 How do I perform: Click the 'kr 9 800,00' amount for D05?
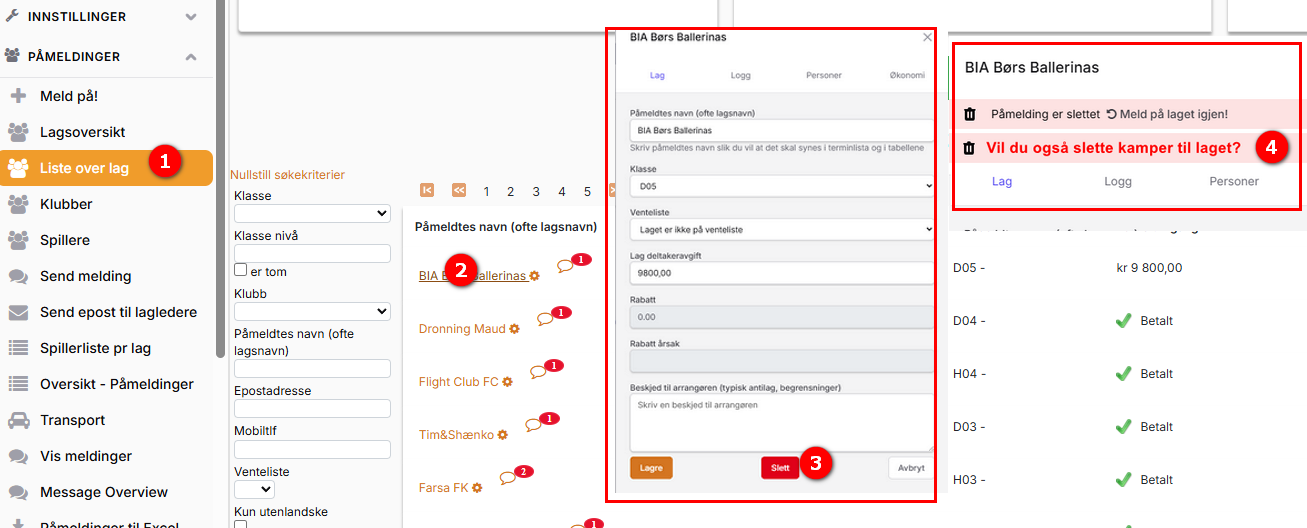pos(1149,268)
